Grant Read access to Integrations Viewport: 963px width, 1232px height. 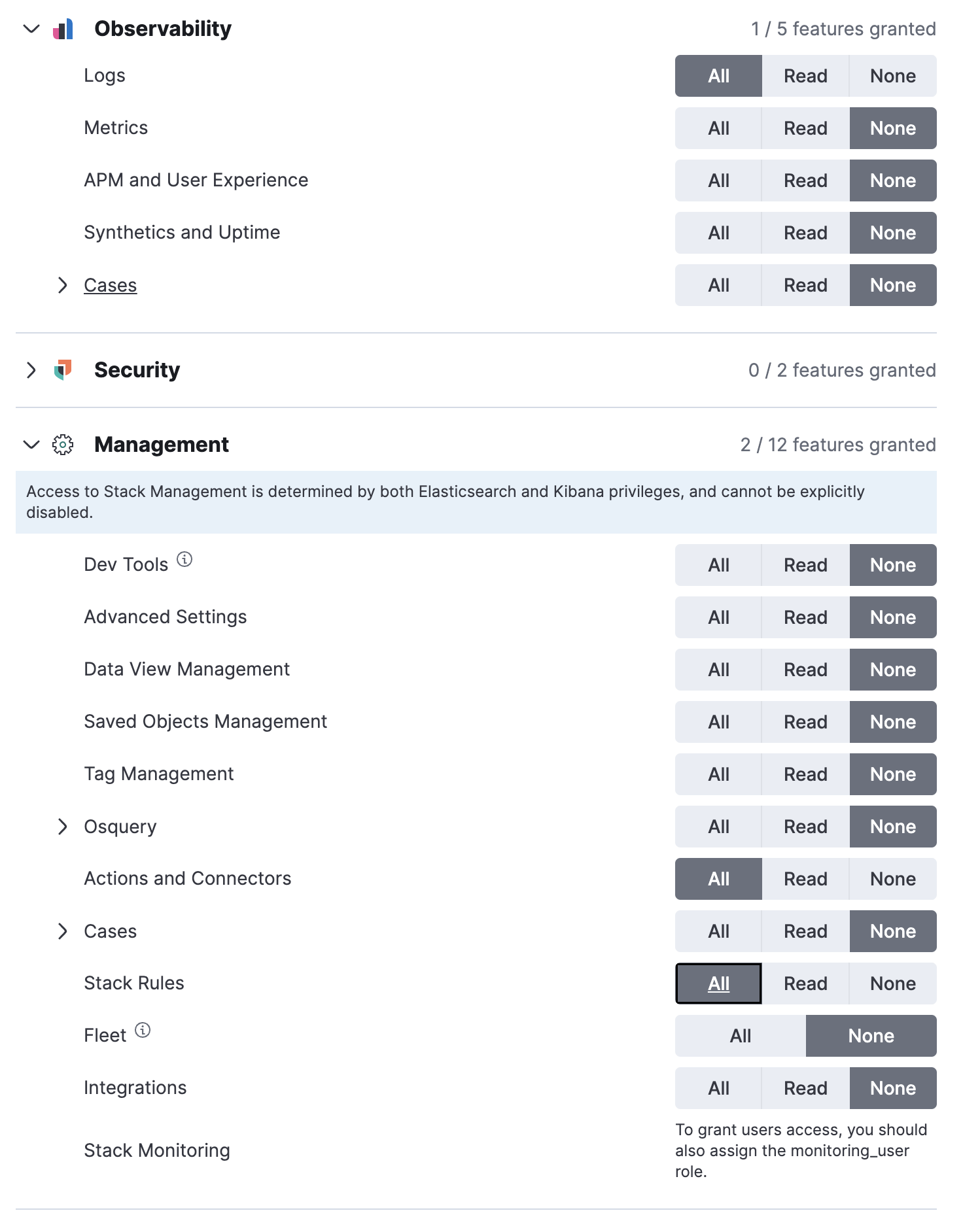(805, 1087)
